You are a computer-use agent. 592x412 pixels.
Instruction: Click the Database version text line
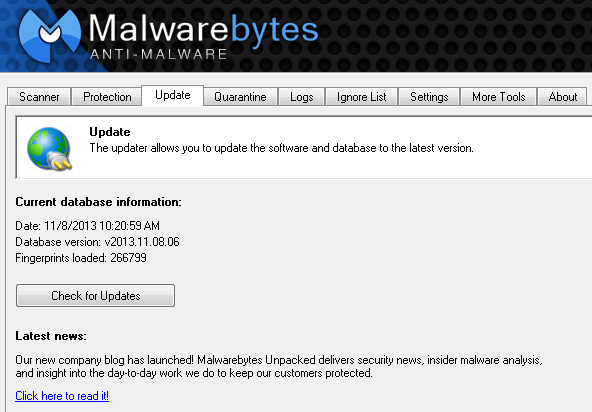(x=97, y=242)
